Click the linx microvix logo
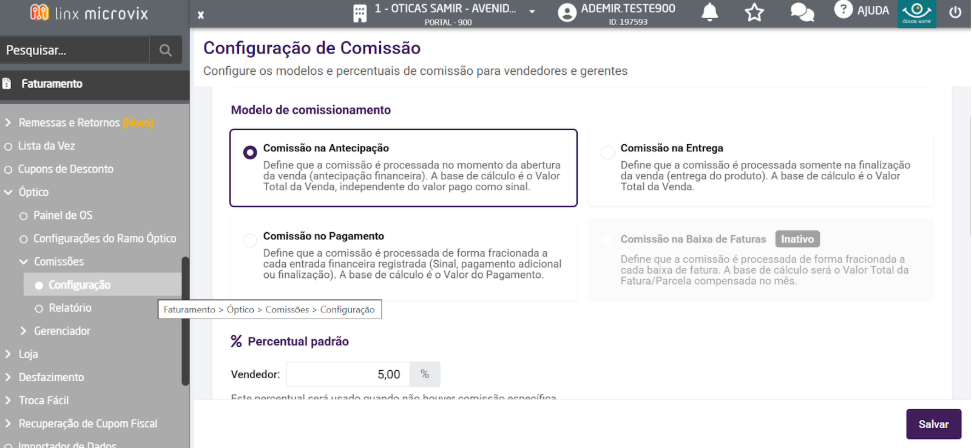 (89, 12)
